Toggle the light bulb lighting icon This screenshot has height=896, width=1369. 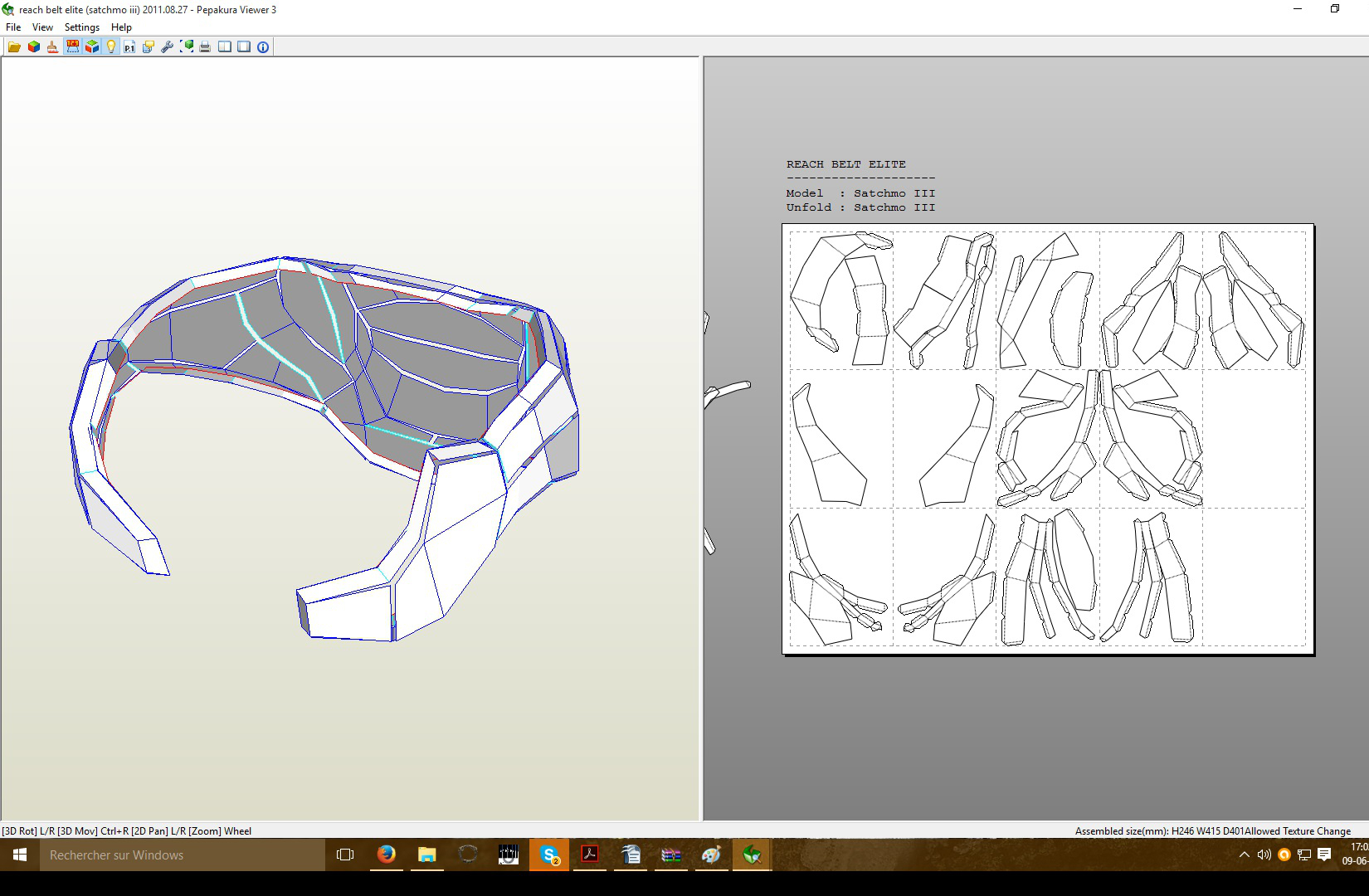tap(110, 47)
